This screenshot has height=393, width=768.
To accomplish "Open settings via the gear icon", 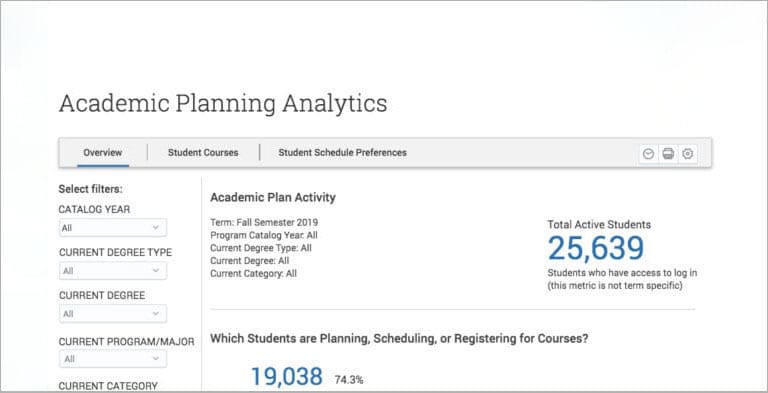I will [688, 154].
